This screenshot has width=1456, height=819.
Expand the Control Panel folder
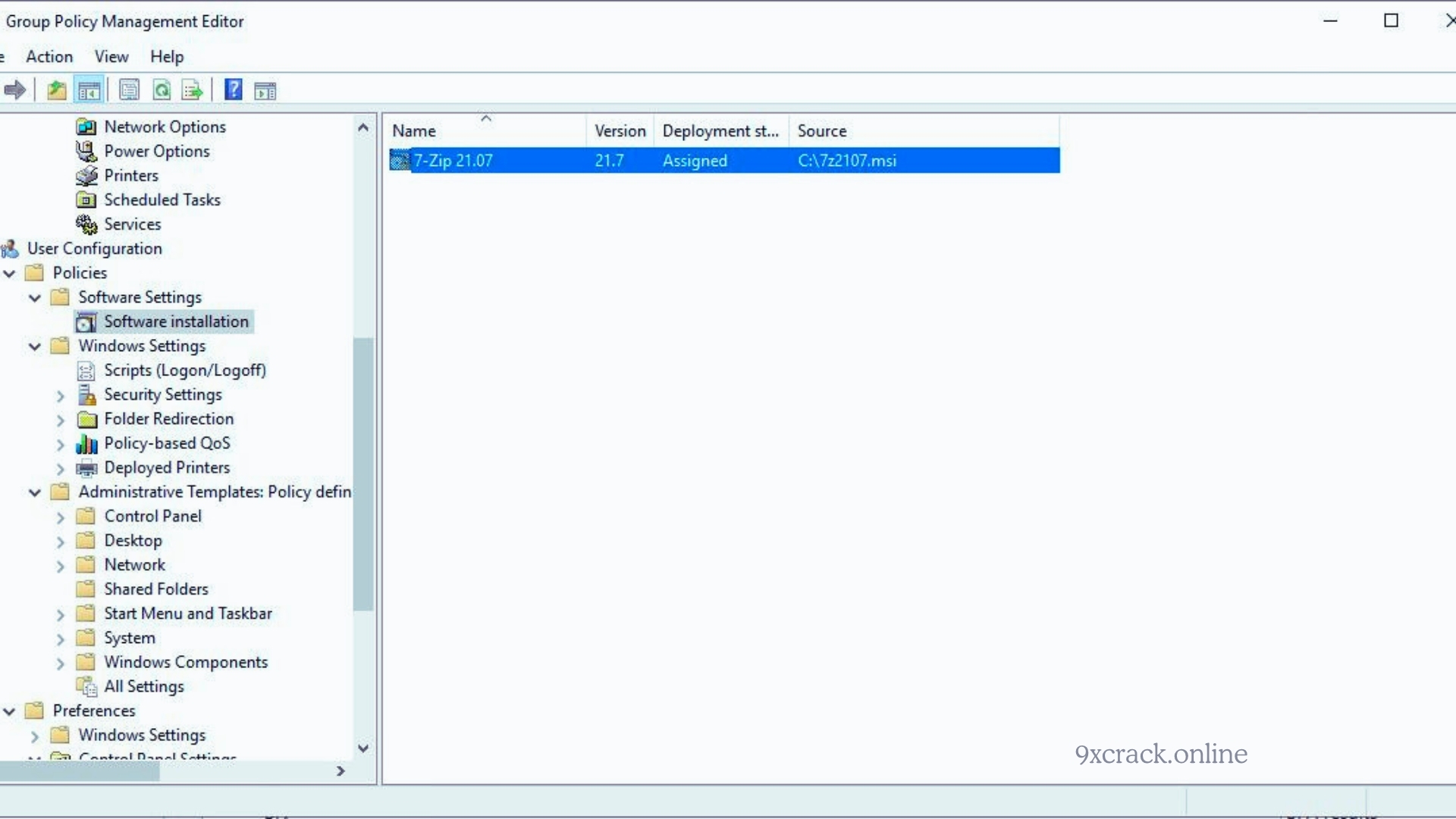coord(61,517)
